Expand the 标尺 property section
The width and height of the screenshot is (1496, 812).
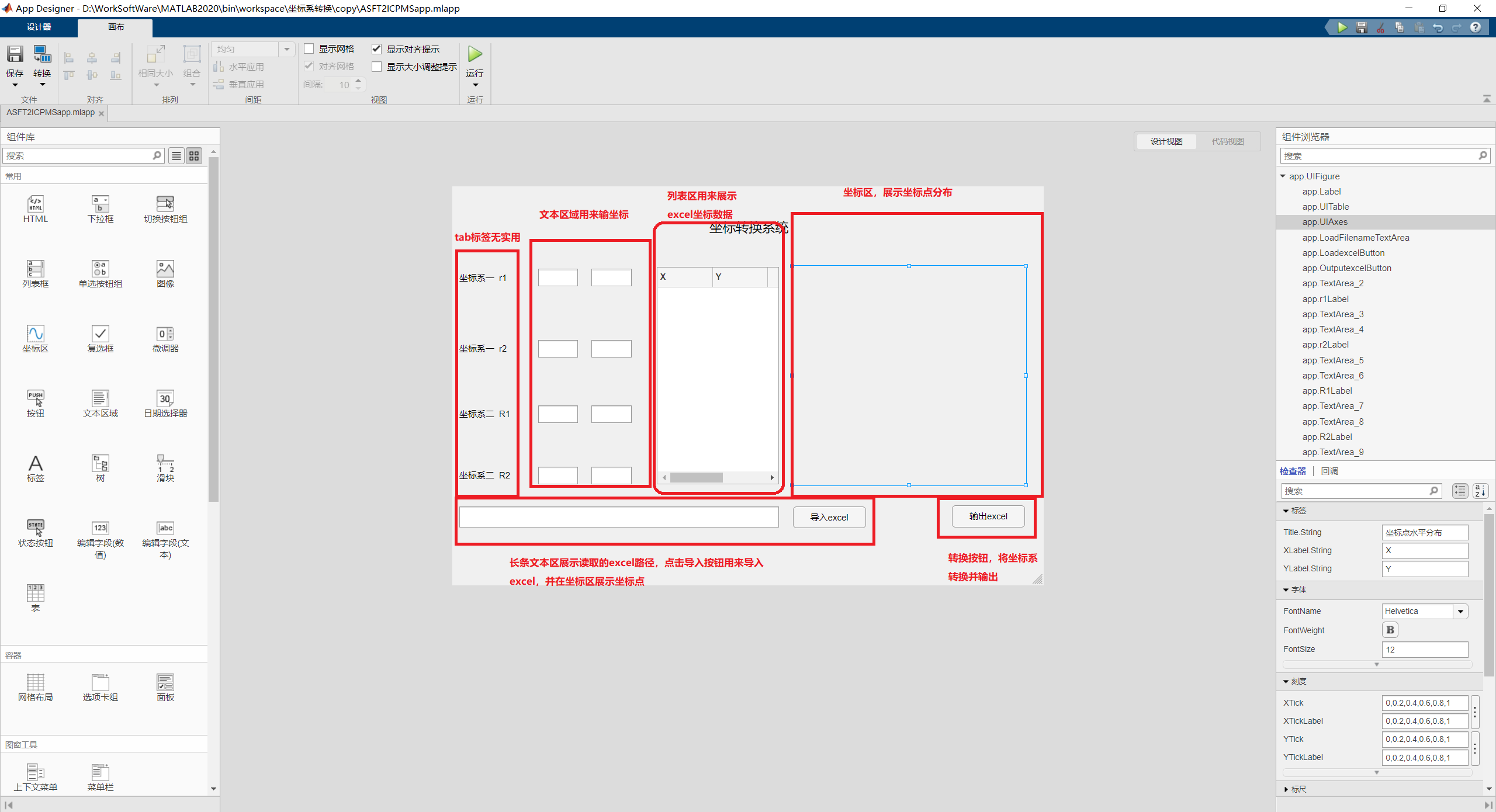pos(1286,789)
